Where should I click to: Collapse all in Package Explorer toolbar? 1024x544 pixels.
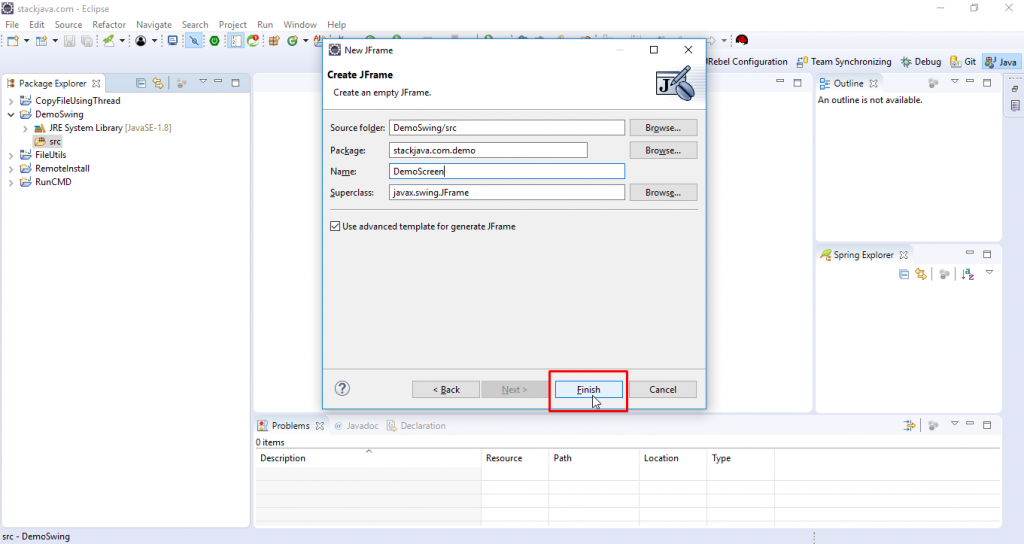(140, 83)
